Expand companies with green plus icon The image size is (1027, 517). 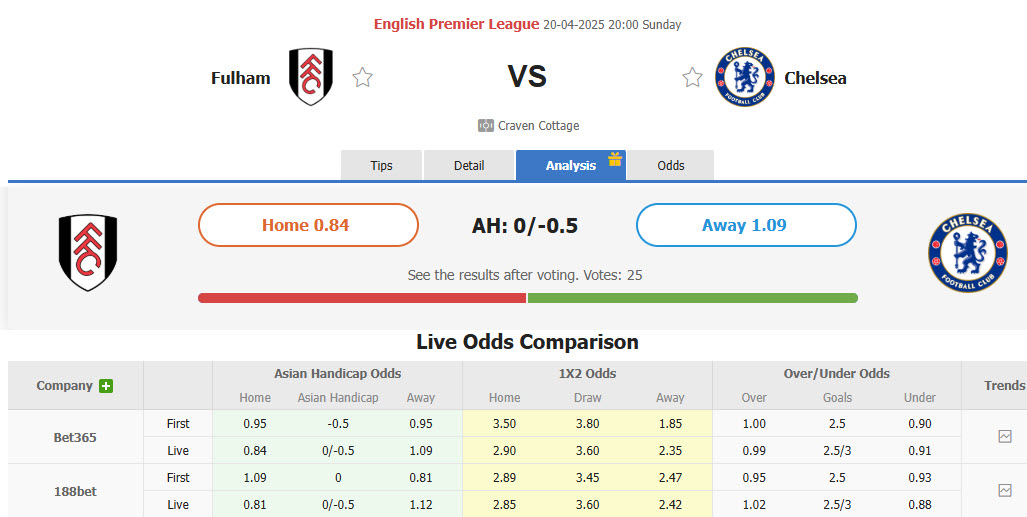pos(106,386)
